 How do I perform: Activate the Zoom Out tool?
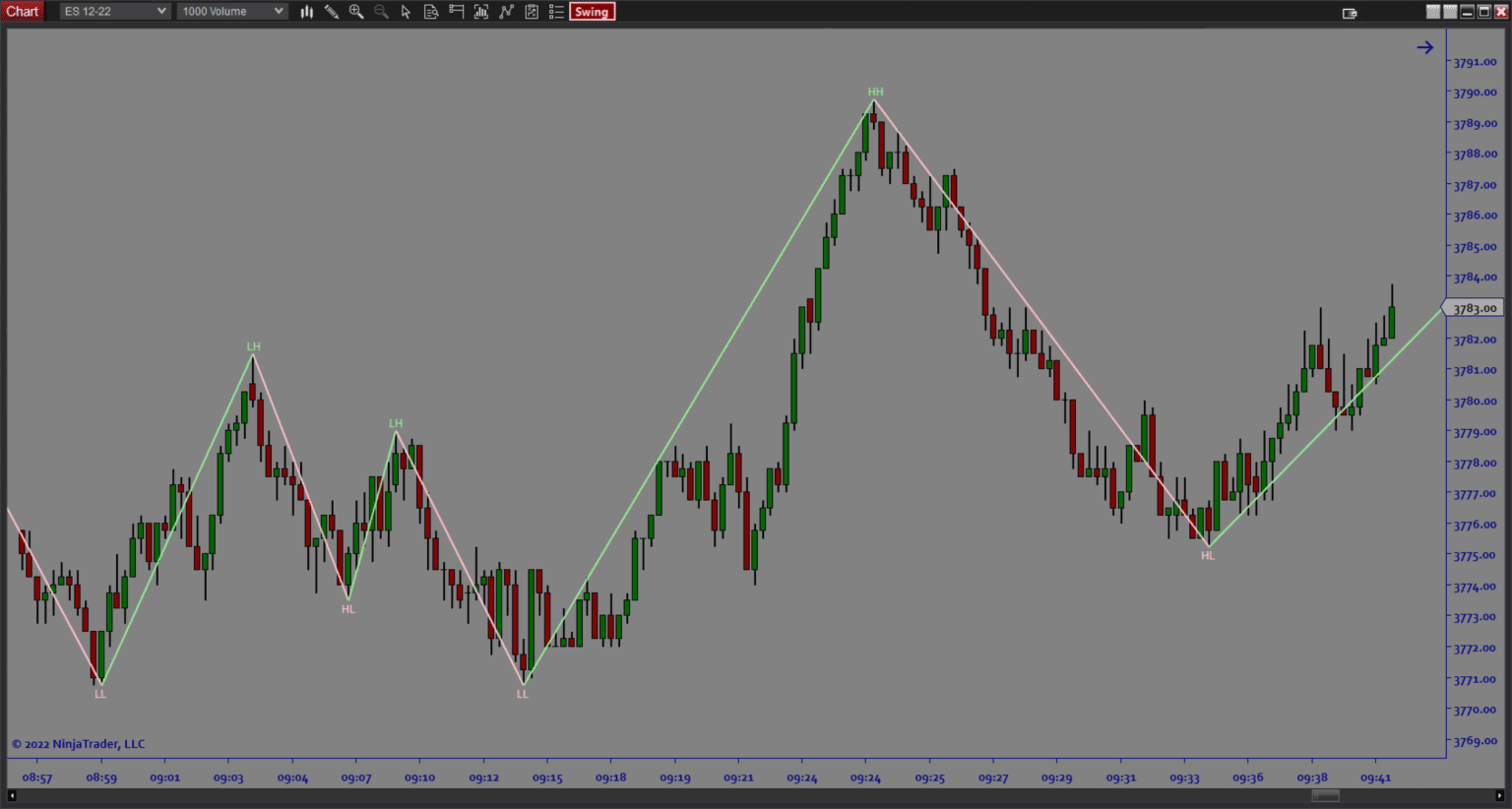coord(381,12)
